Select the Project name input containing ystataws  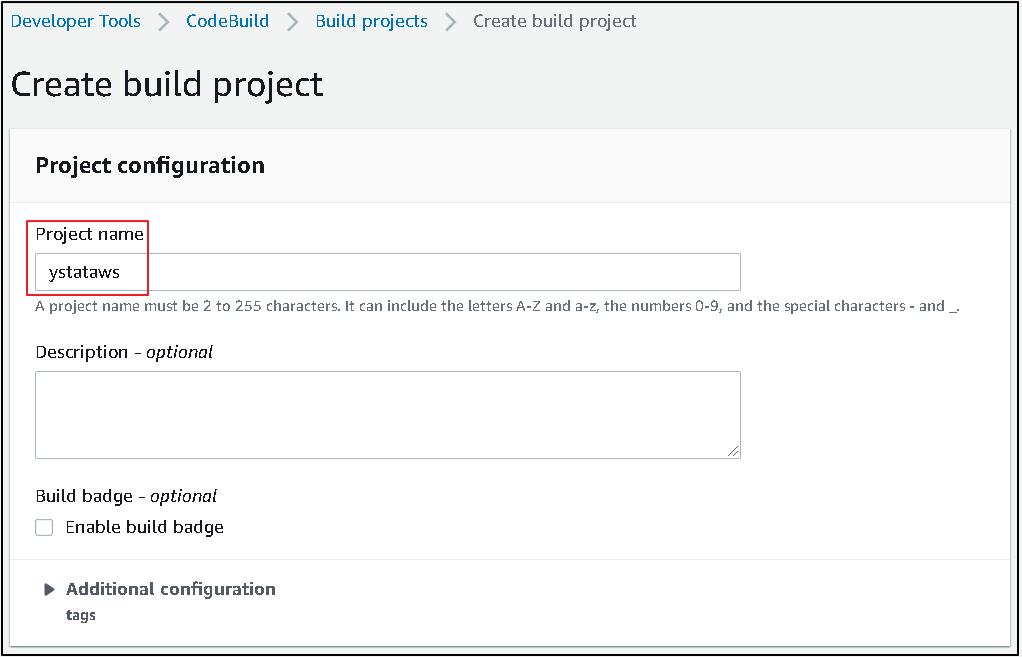[388, 271]
